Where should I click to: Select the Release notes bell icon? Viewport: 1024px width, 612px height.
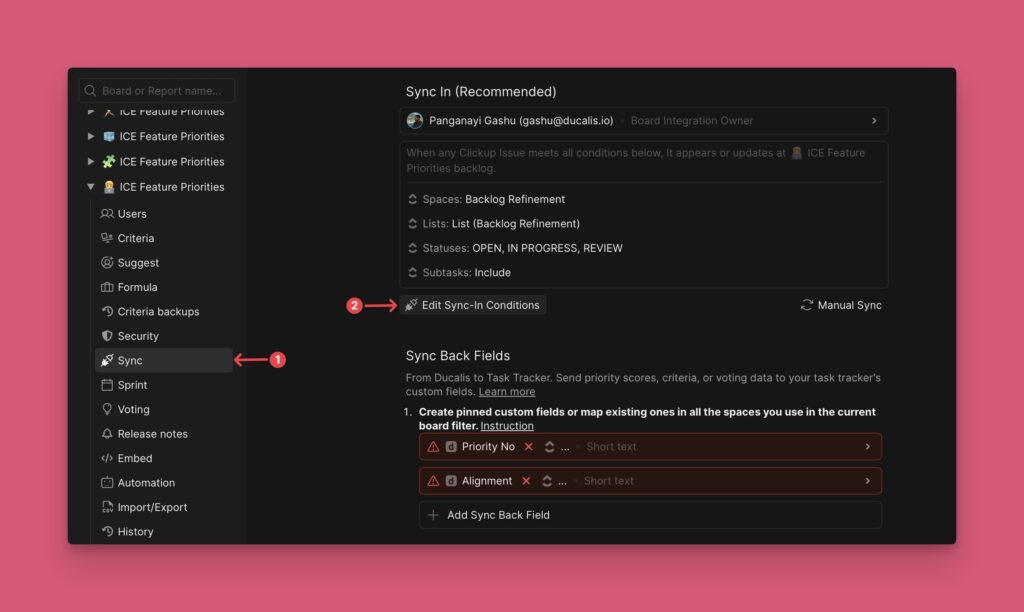pos(105,433)
